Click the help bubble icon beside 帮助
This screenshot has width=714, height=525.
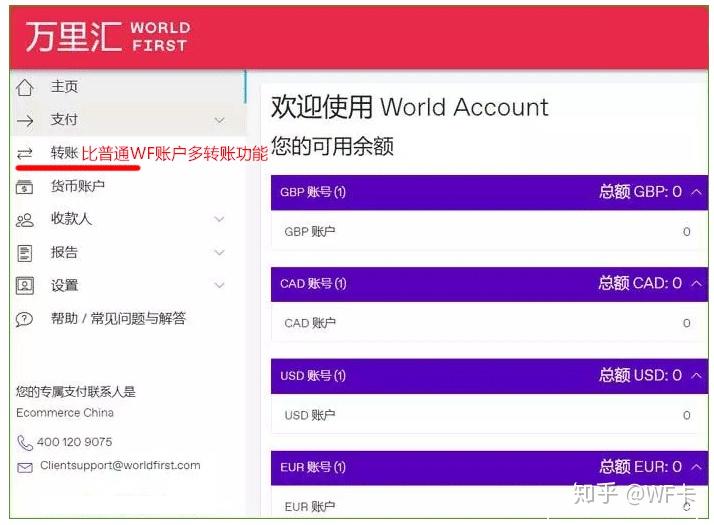click(24, 319)
